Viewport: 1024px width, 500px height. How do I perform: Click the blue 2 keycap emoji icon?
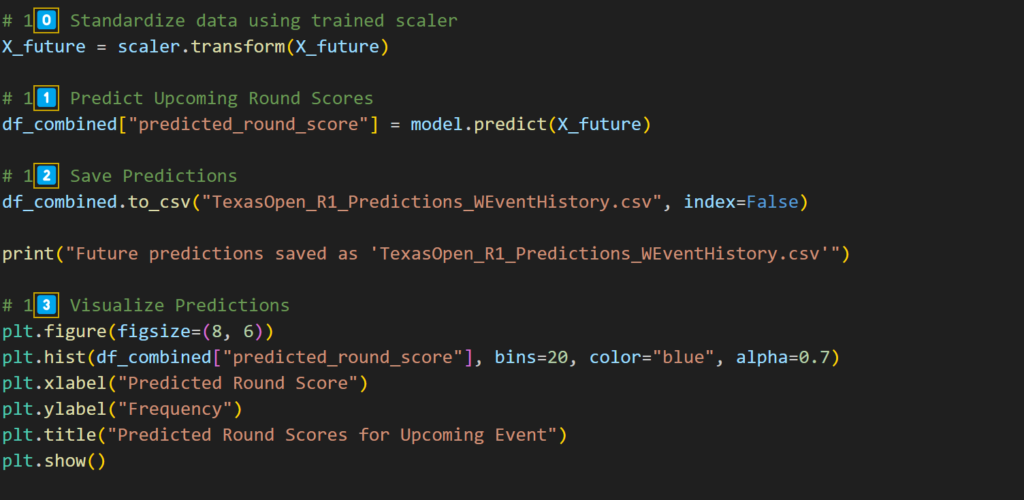46,176
